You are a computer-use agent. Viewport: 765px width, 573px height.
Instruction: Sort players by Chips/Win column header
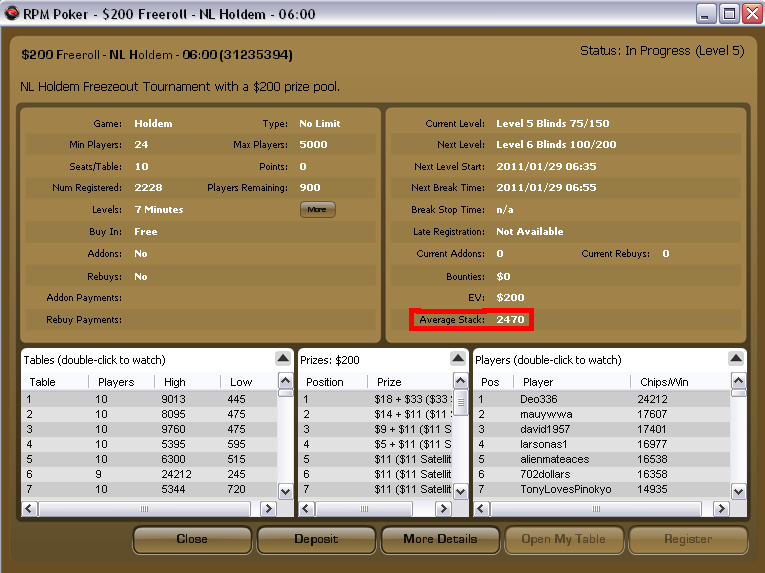point(681,382)
